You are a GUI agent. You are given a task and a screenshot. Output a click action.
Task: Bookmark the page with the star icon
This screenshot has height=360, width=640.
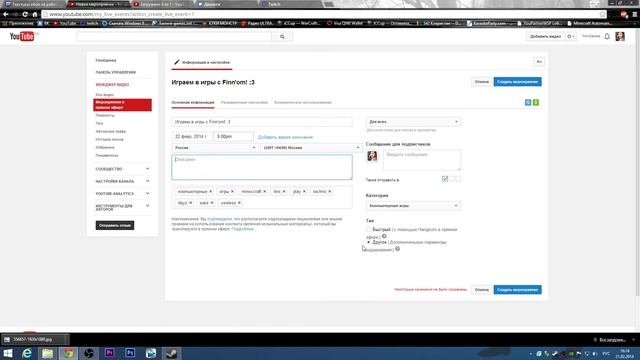click(x=602, y=14)
